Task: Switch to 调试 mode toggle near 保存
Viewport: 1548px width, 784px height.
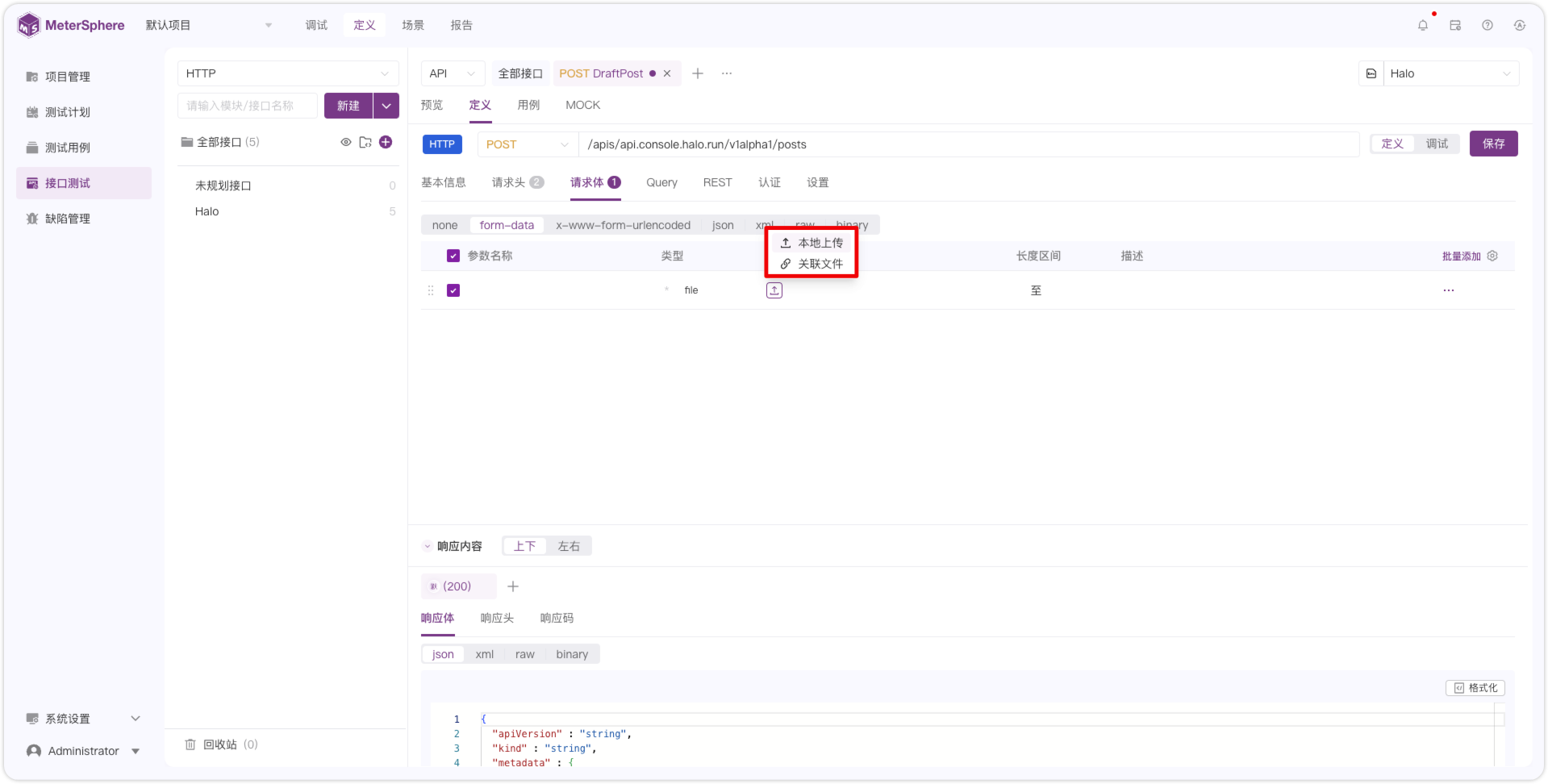Action: point(1437,144)
